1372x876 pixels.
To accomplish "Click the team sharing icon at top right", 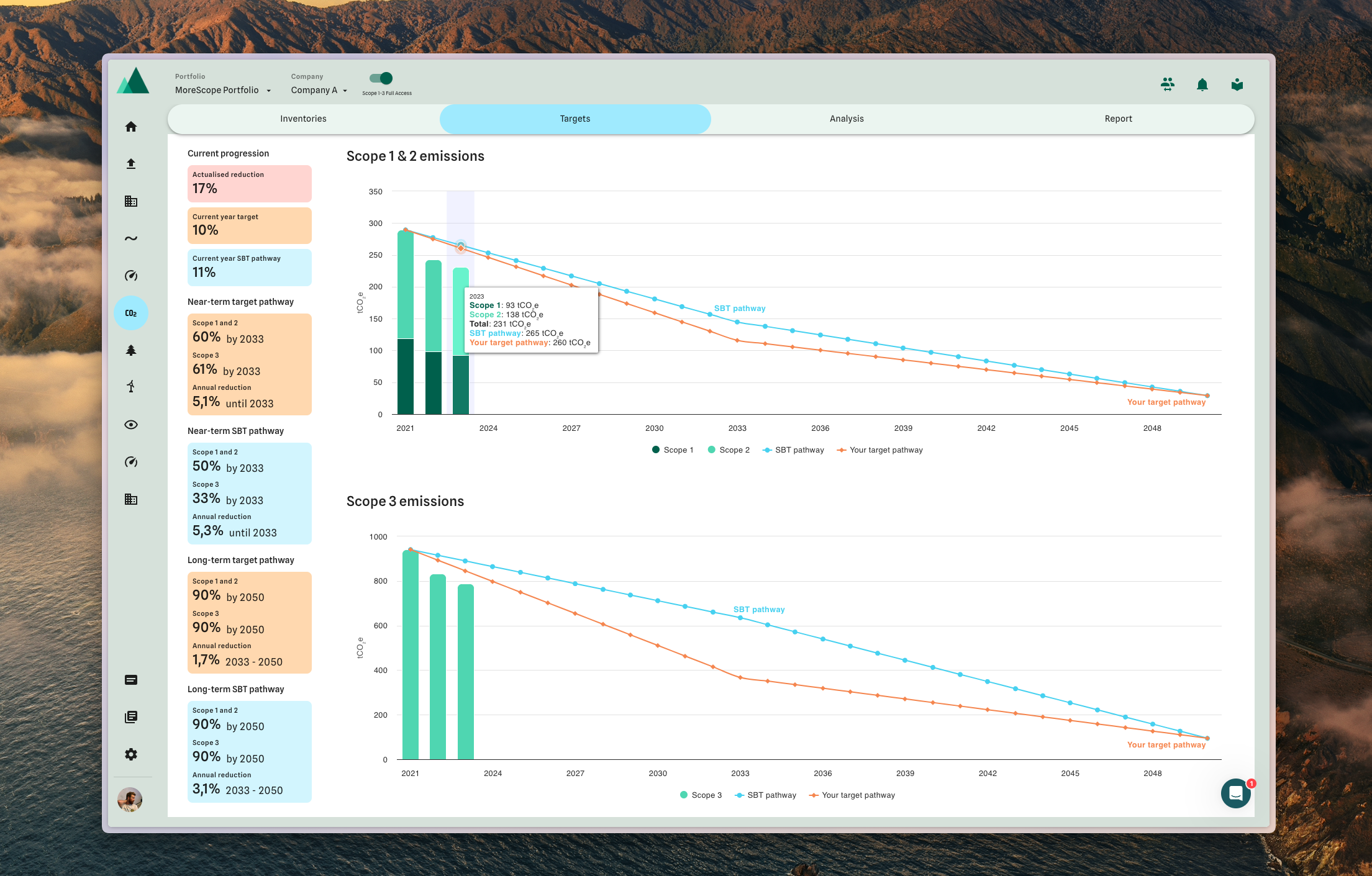I will pos(1168,84).
